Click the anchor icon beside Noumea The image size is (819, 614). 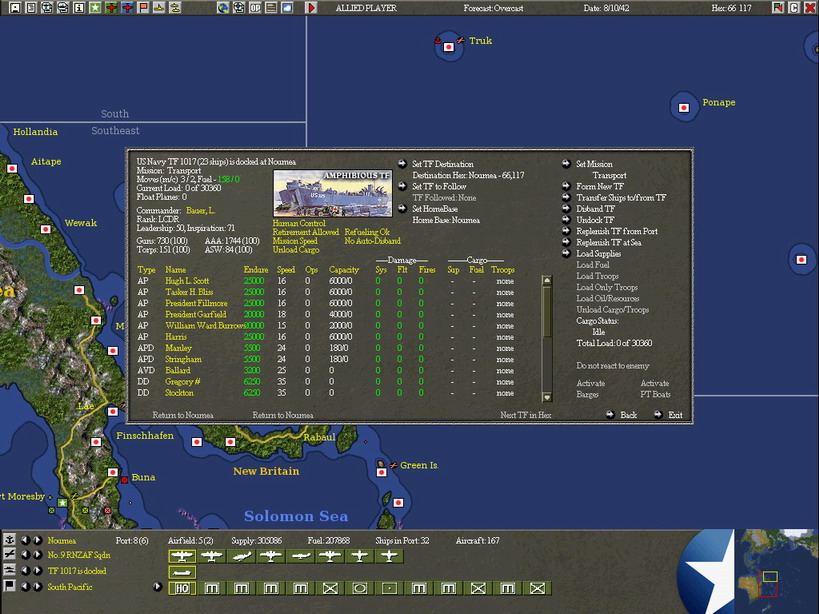[9, 539]
